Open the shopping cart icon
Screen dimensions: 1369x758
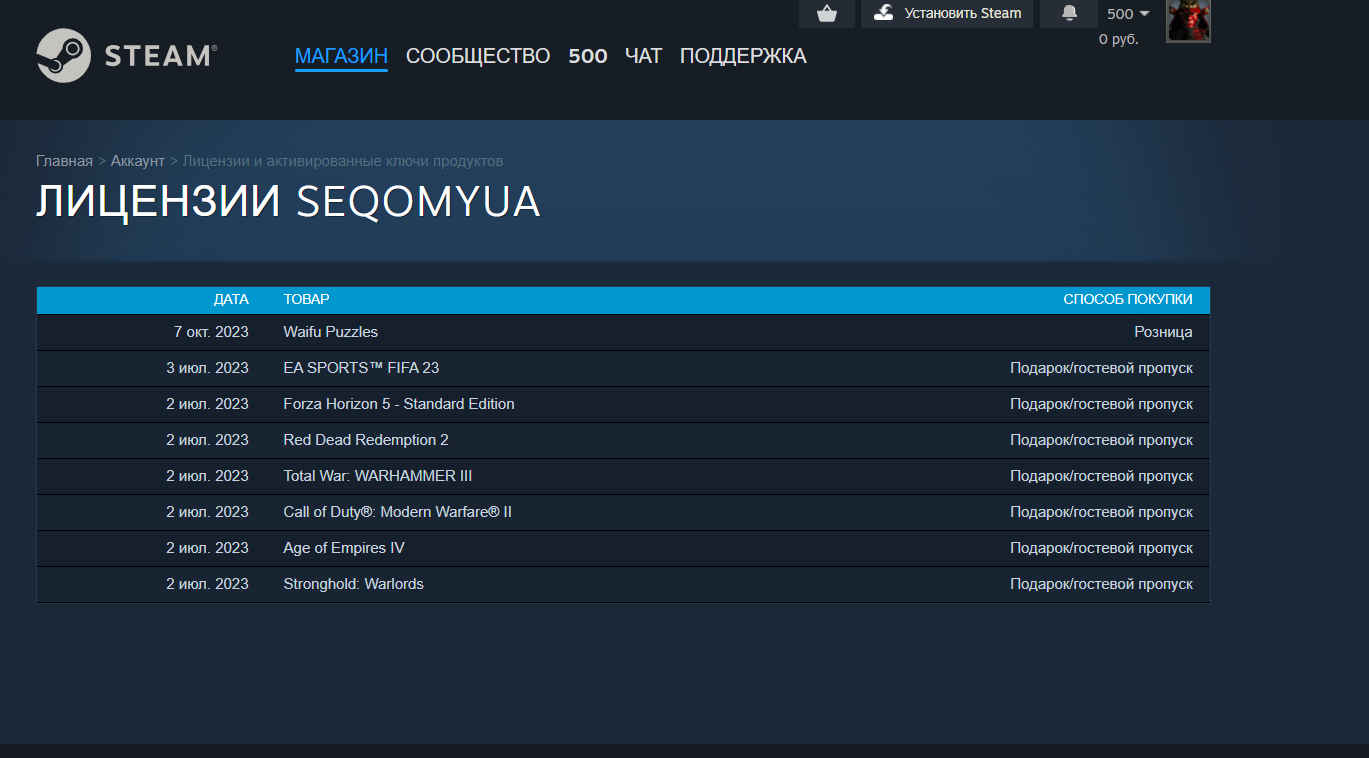pos(826,13)
